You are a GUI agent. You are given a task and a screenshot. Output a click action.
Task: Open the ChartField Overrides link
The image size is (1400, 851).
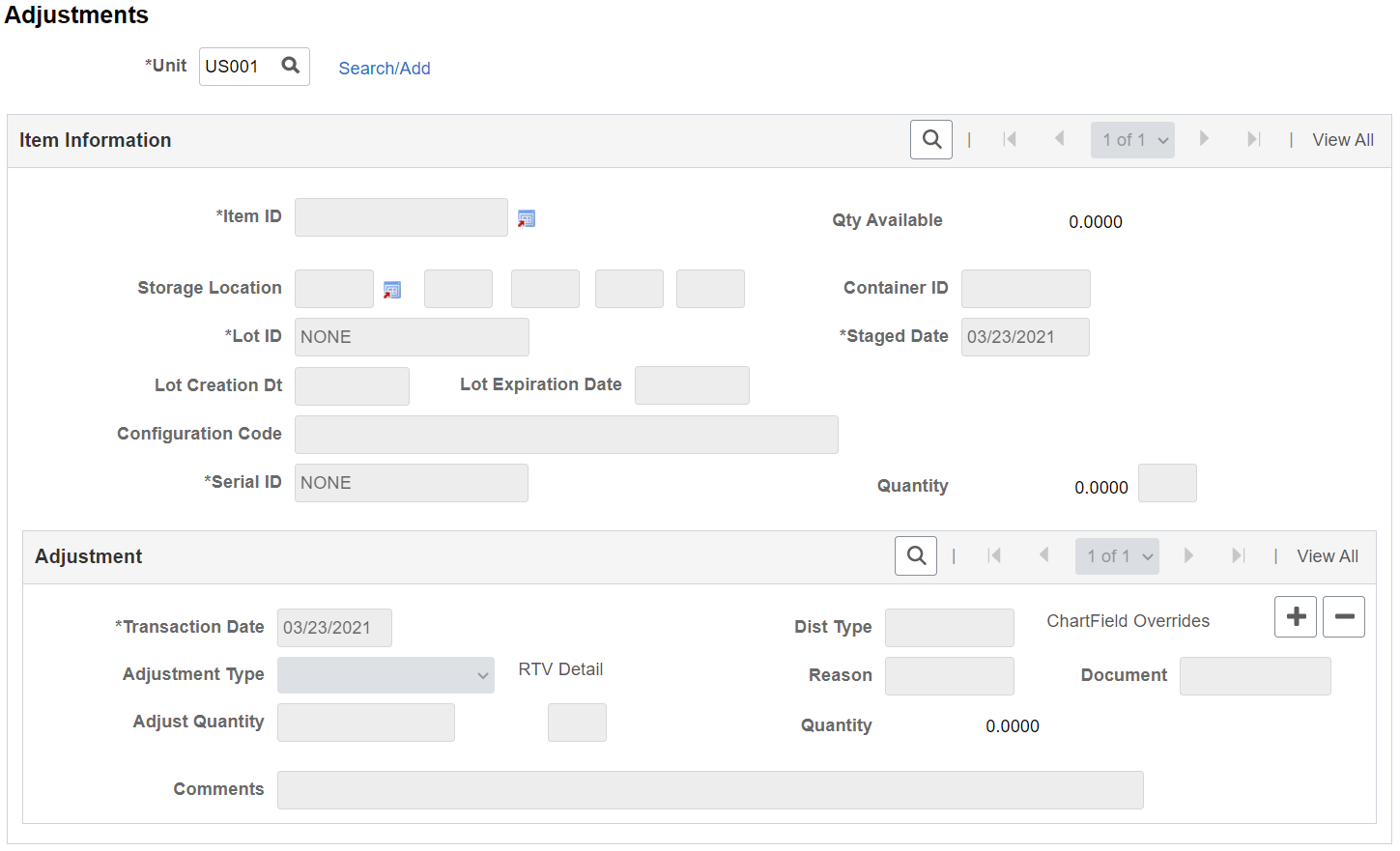coord(1128,621)
